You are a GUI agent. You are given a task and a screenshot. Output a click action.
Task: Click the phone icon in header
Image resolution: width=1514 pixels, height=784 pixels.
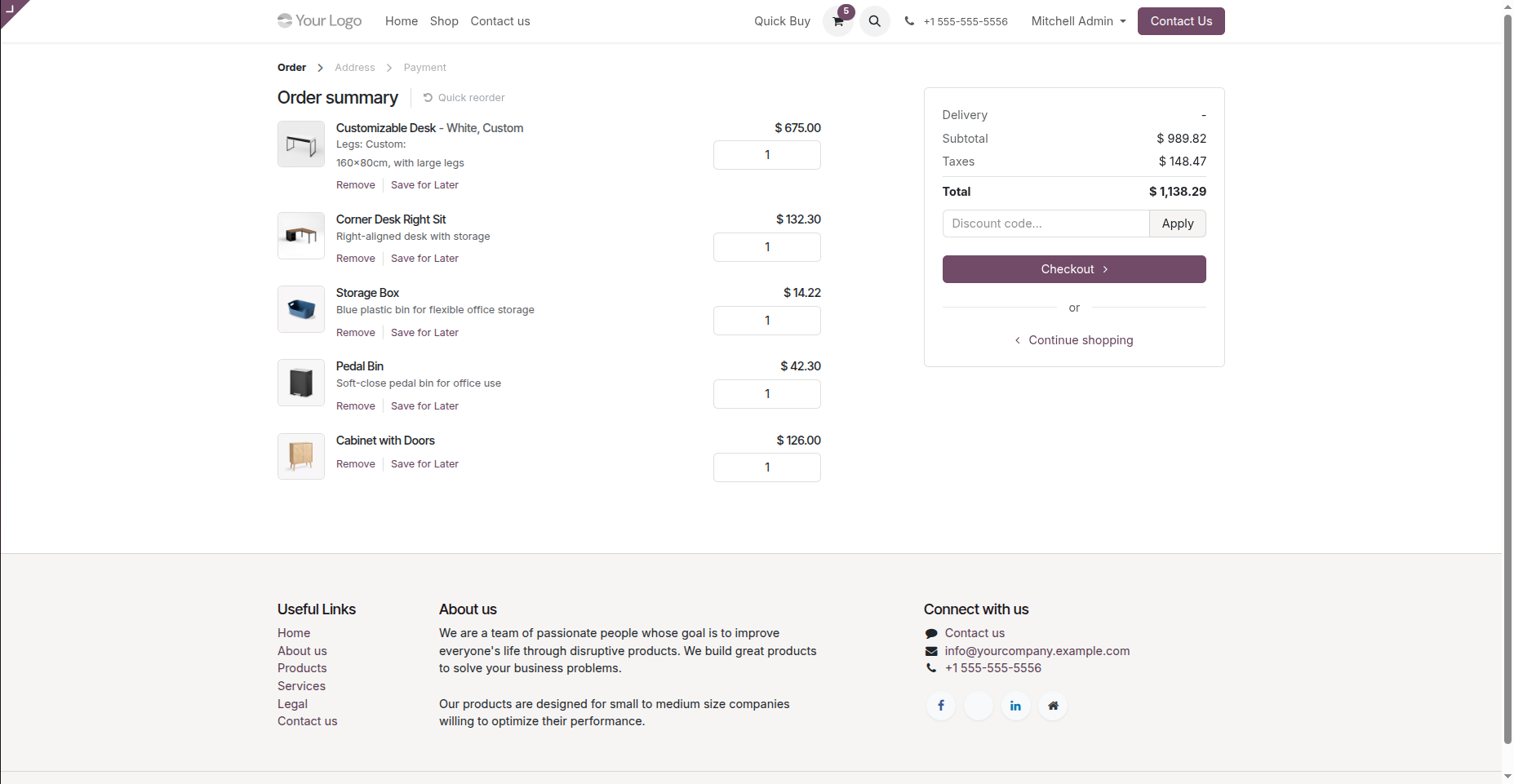tap(909, 21)
